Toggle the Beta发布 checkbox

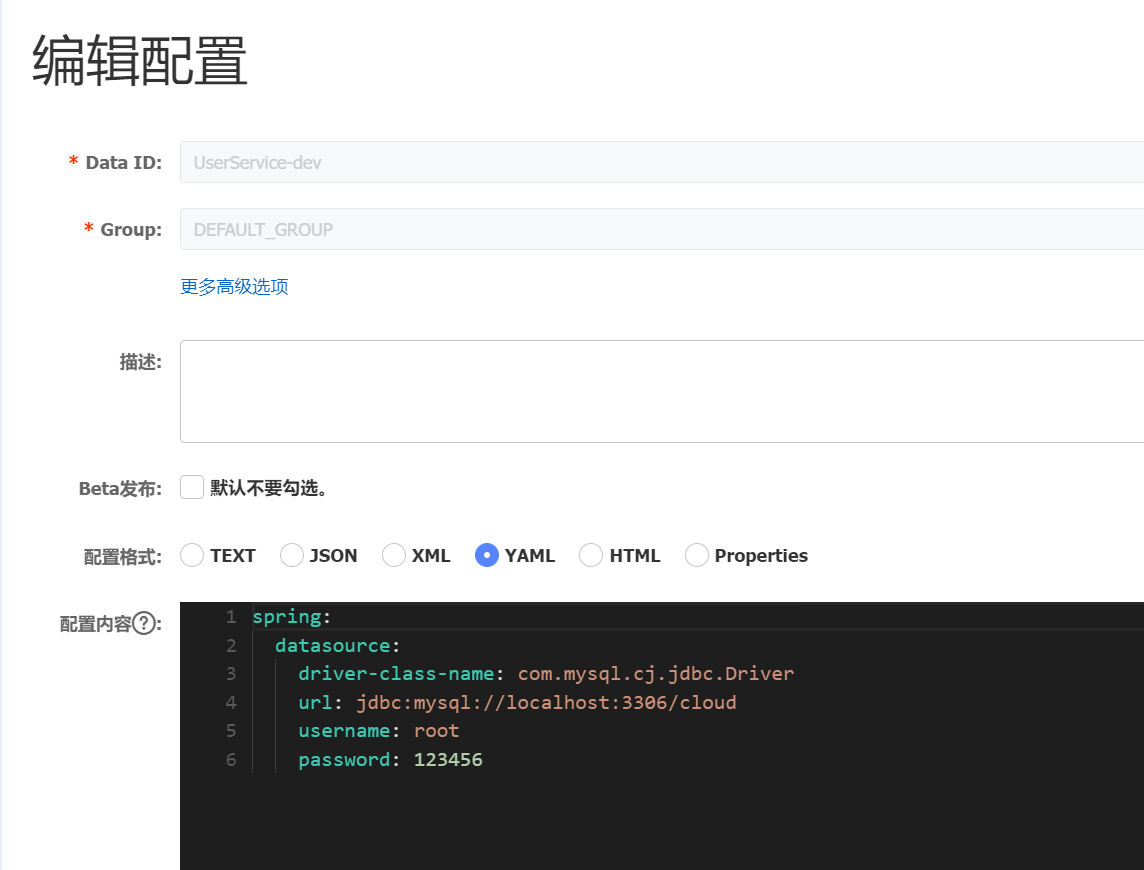coord(192,487)
